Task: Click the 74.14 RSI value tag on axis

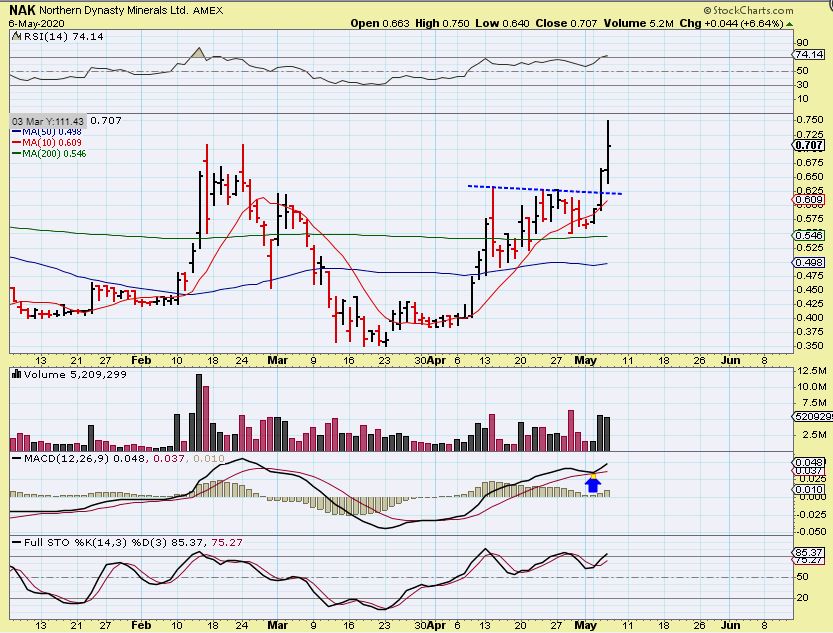Action: coord(809,54)
